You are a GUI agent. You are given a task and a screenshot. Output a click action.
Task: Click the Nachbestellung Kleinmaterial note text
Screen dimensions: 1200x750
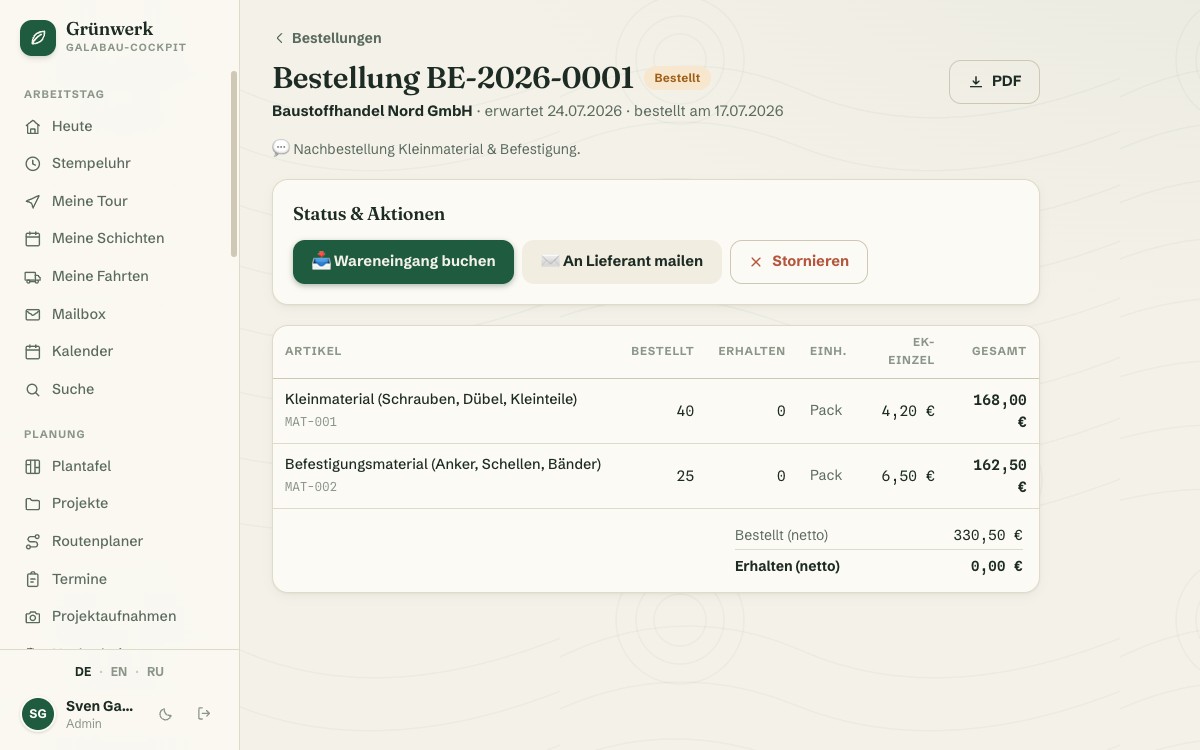coord(437,149)
